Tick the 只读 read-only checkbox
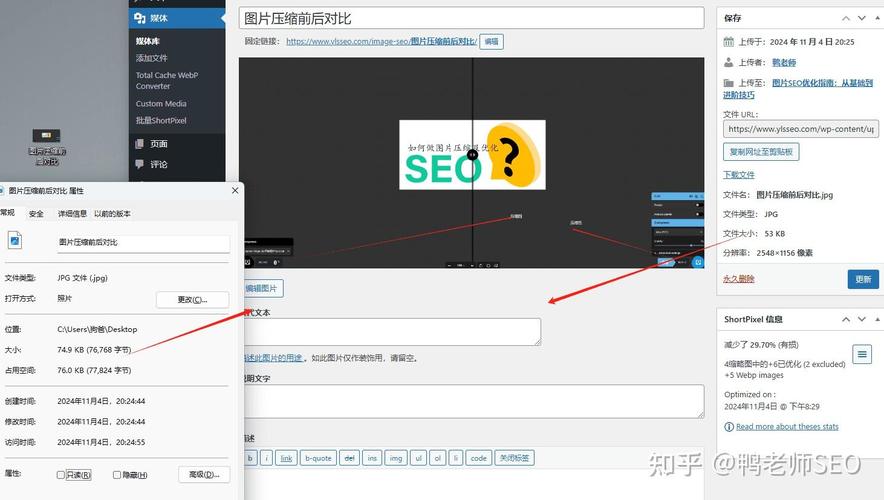The width and height of the screenshot is (884, 500). click(61, 475)
